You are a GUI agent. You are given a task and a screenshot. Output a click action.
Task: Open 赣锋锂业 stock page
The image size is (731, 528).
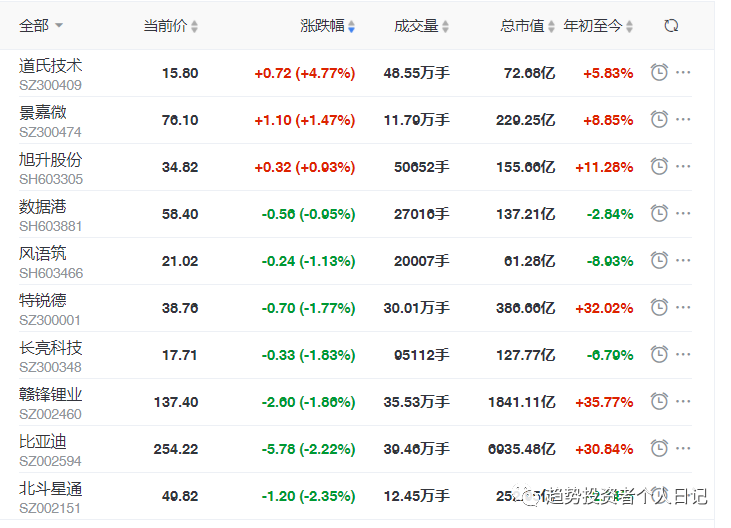pyautogui.click(x=50, y=394)
